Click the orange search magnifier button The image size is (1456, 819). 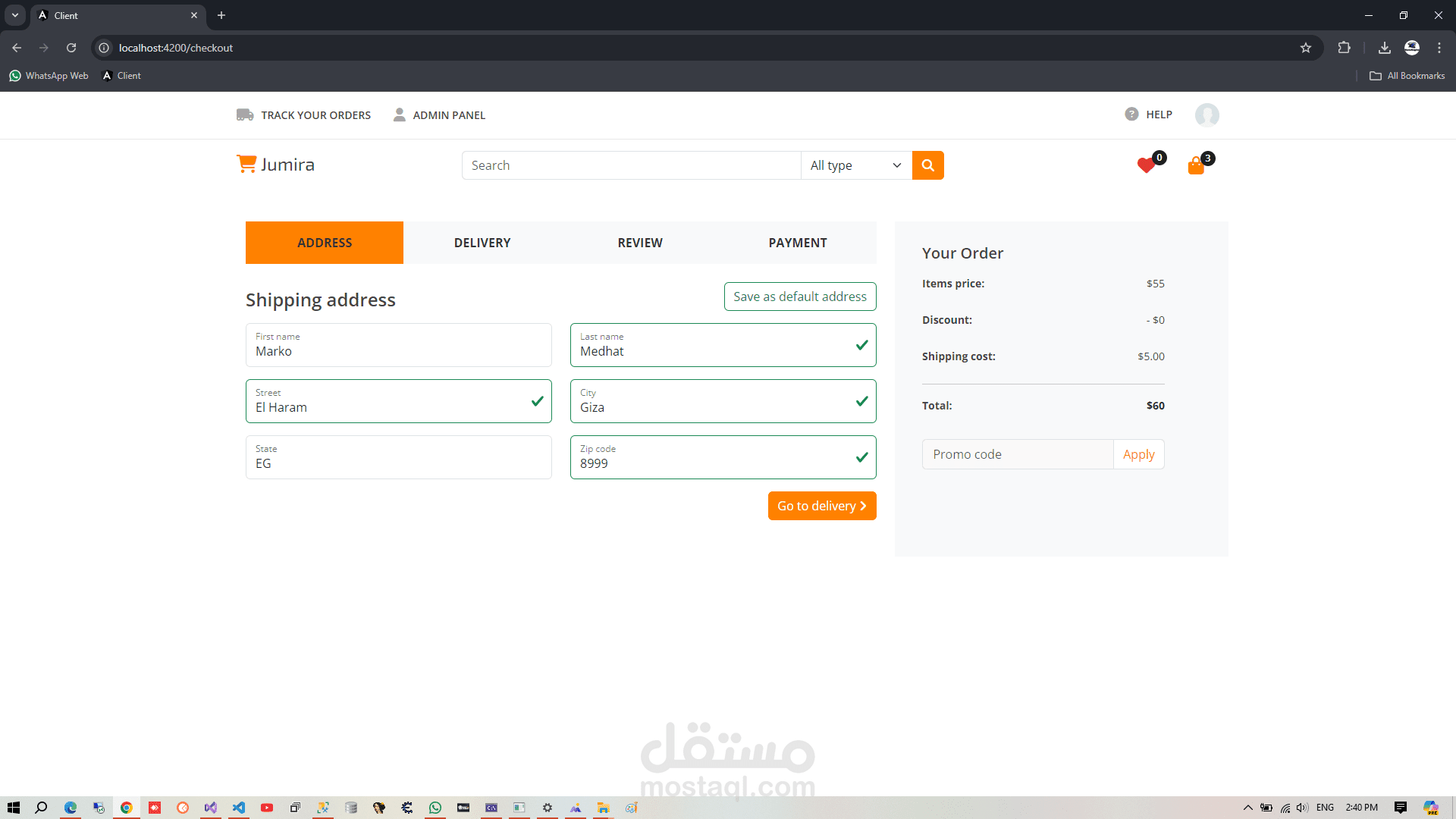[x=927, y=165]
